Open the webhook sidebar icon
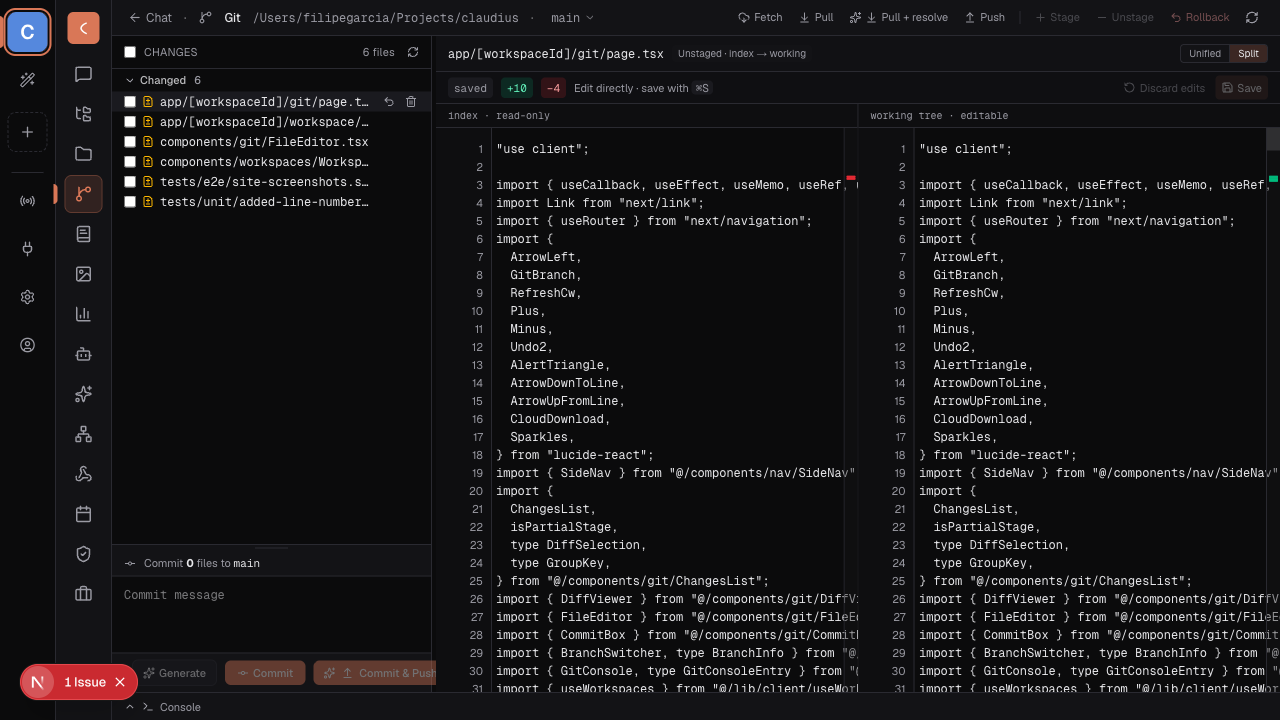 coord(83,474)
